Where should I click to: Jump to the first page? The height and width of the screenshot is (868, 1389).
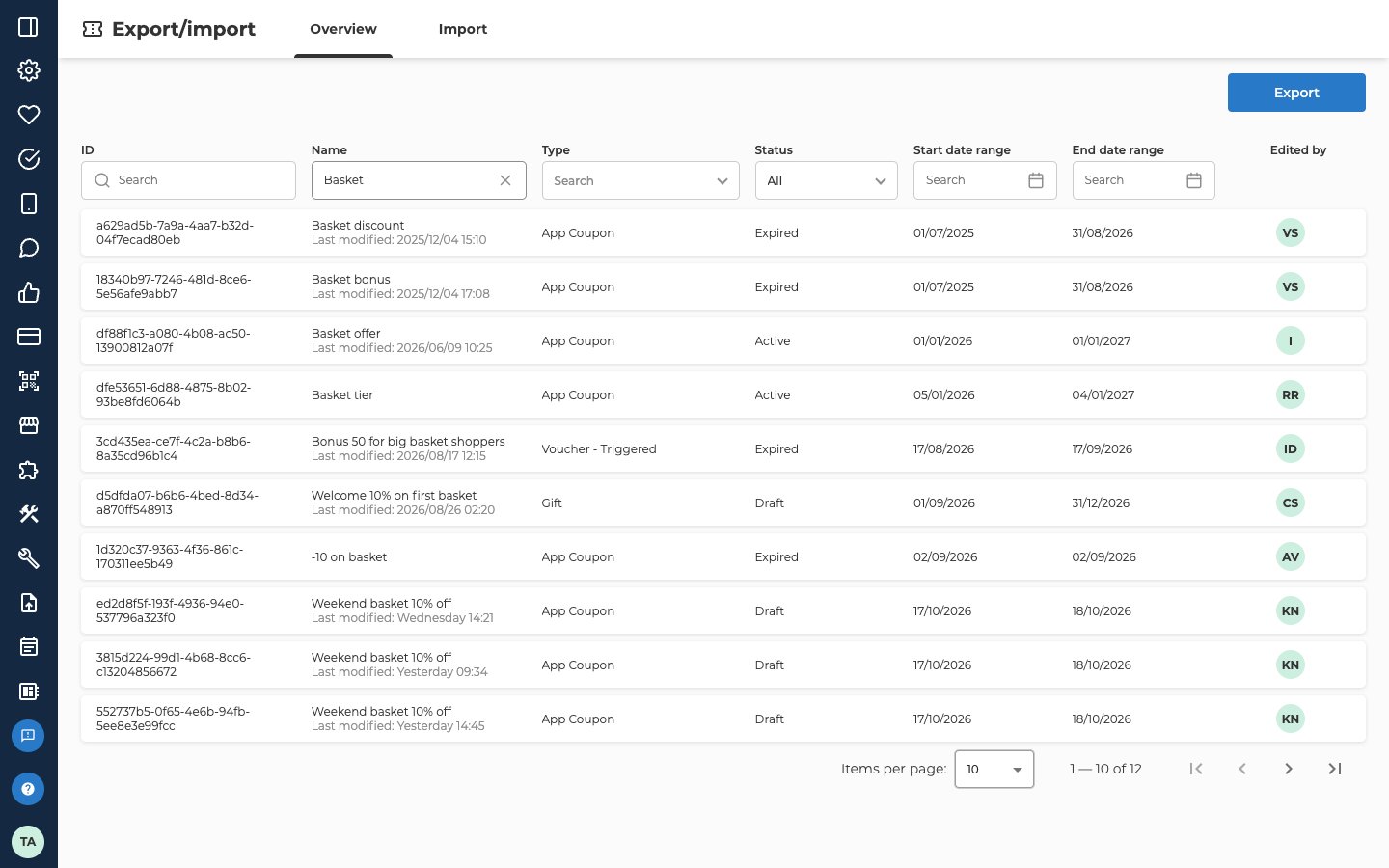click(x=1196, y=769)
